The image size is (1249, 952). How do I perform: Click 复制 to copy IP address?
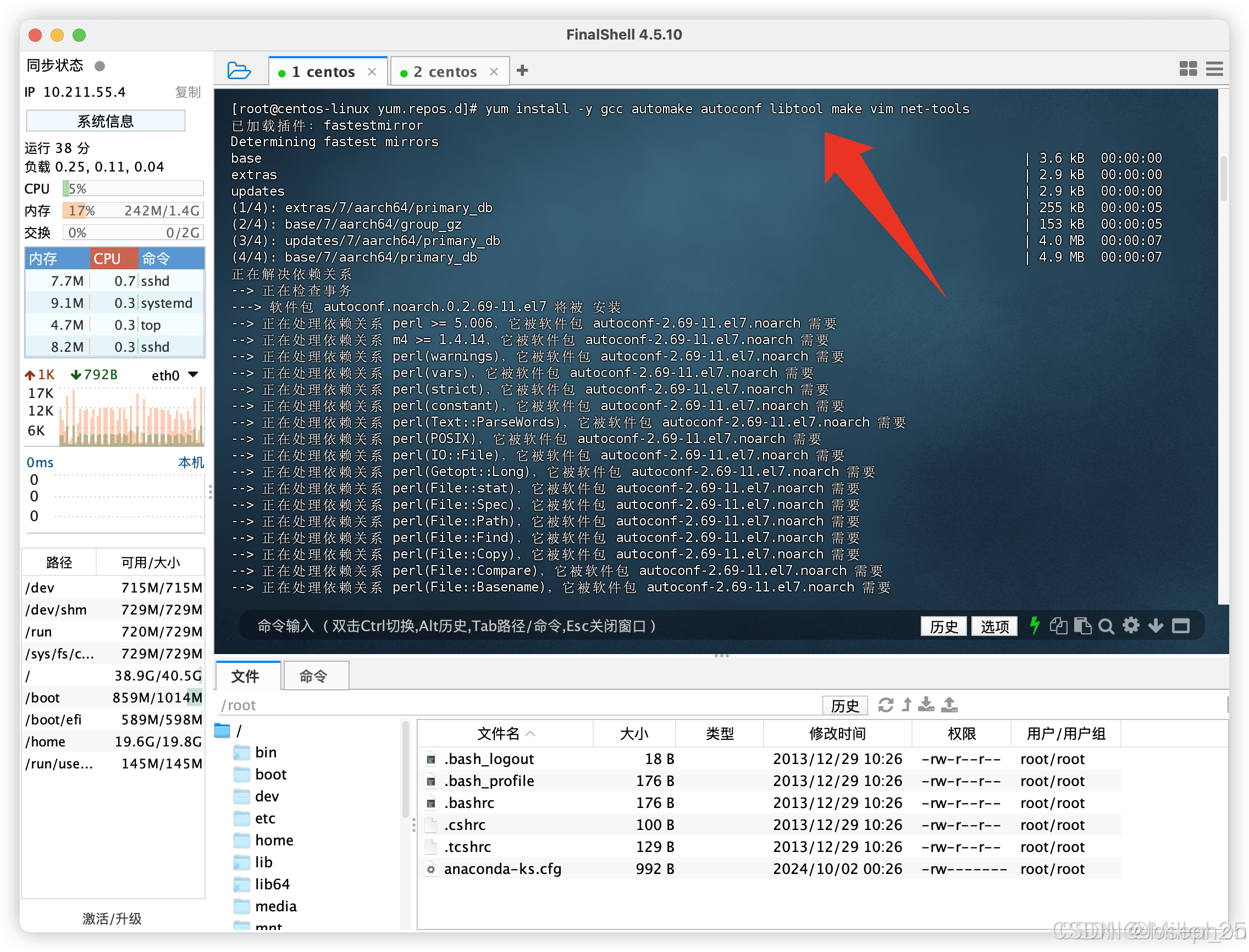(188, 92)
